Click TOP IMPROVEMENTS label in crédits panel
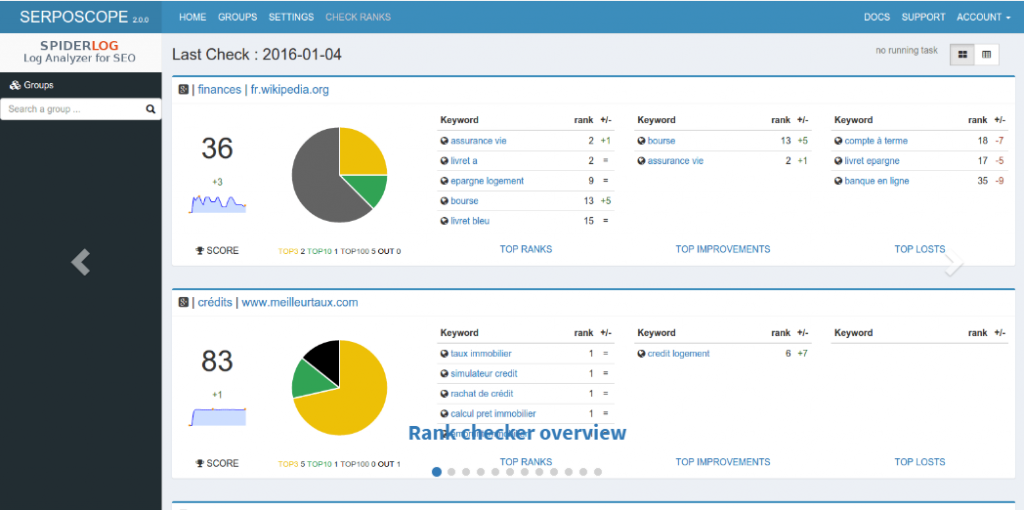The height and width of the screenshot is (510, 1024). pyautogui.click(x=723, y=462)
